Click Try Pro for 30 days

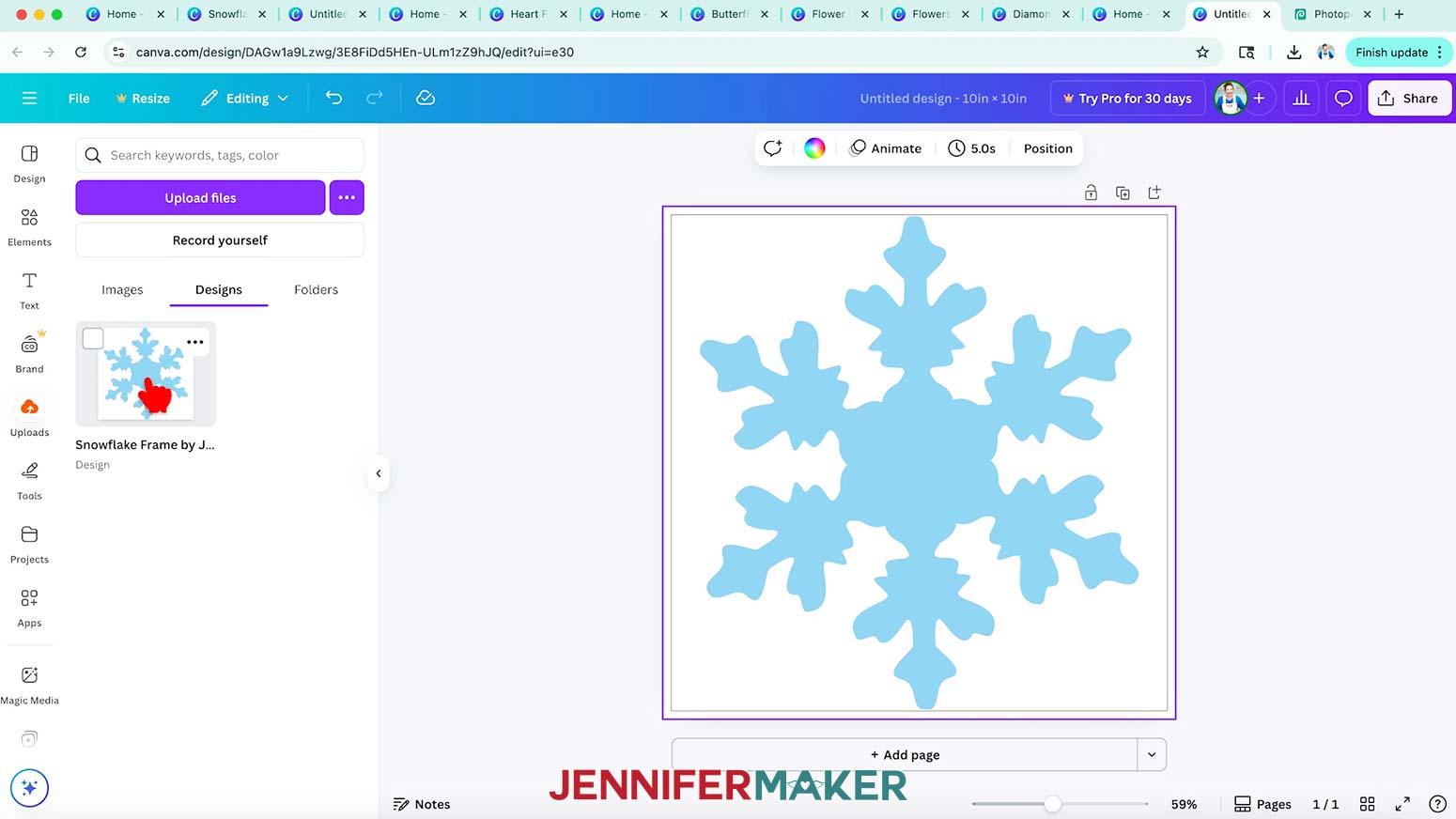tap(1127, 98)
